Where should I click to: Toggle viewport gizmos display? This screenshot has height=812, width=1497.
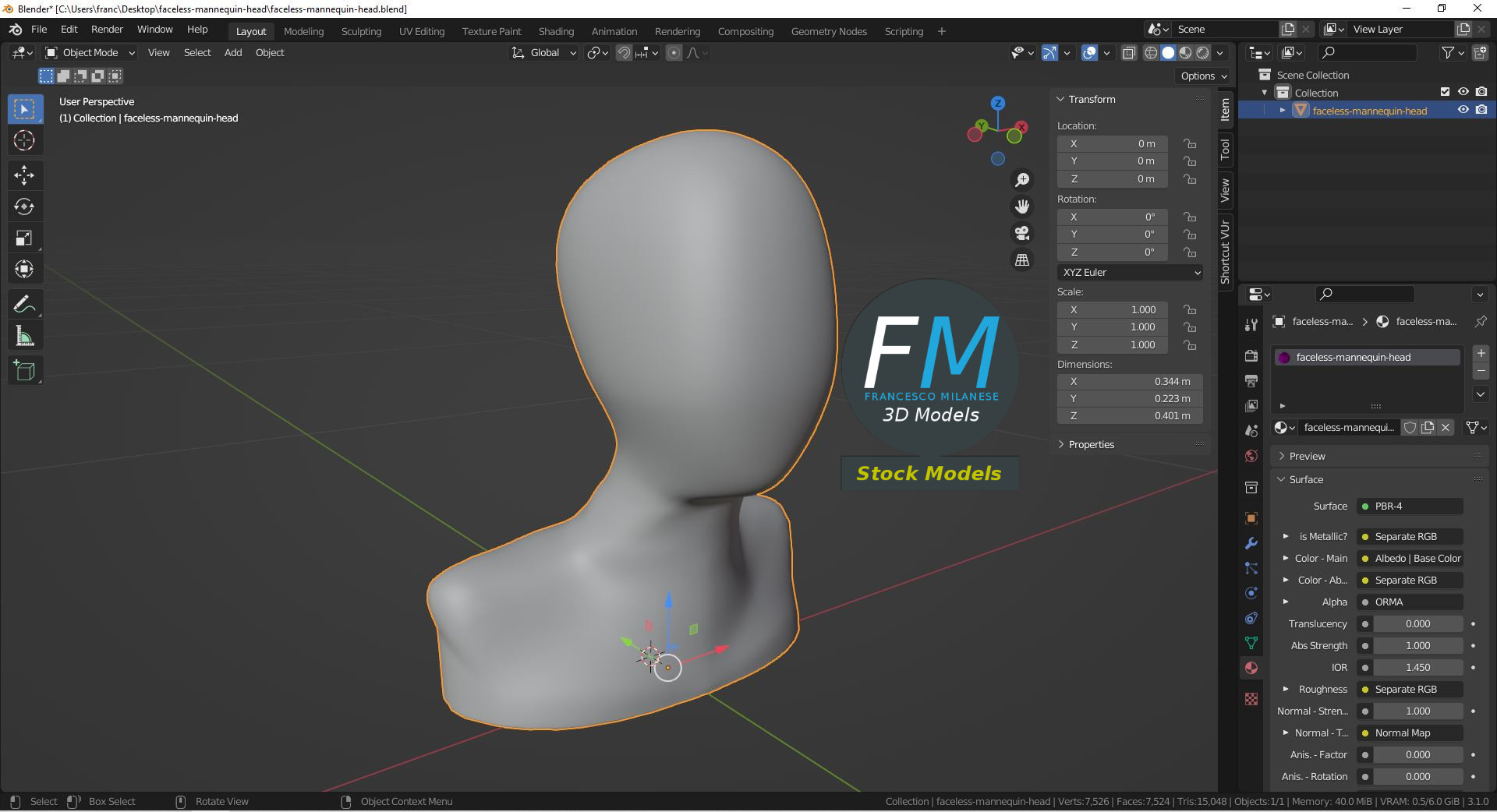(1050, 53)
